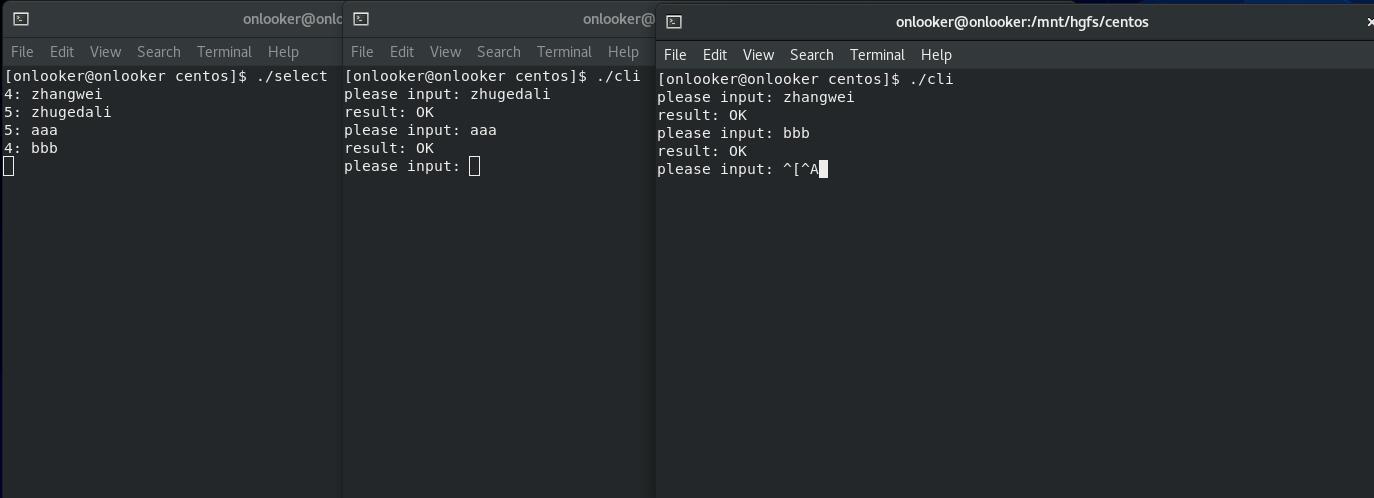Image resolution: width=1374 pixels, height=498 pixels.
Task: Open File menu in right terminal
Action: pos(675,55)
